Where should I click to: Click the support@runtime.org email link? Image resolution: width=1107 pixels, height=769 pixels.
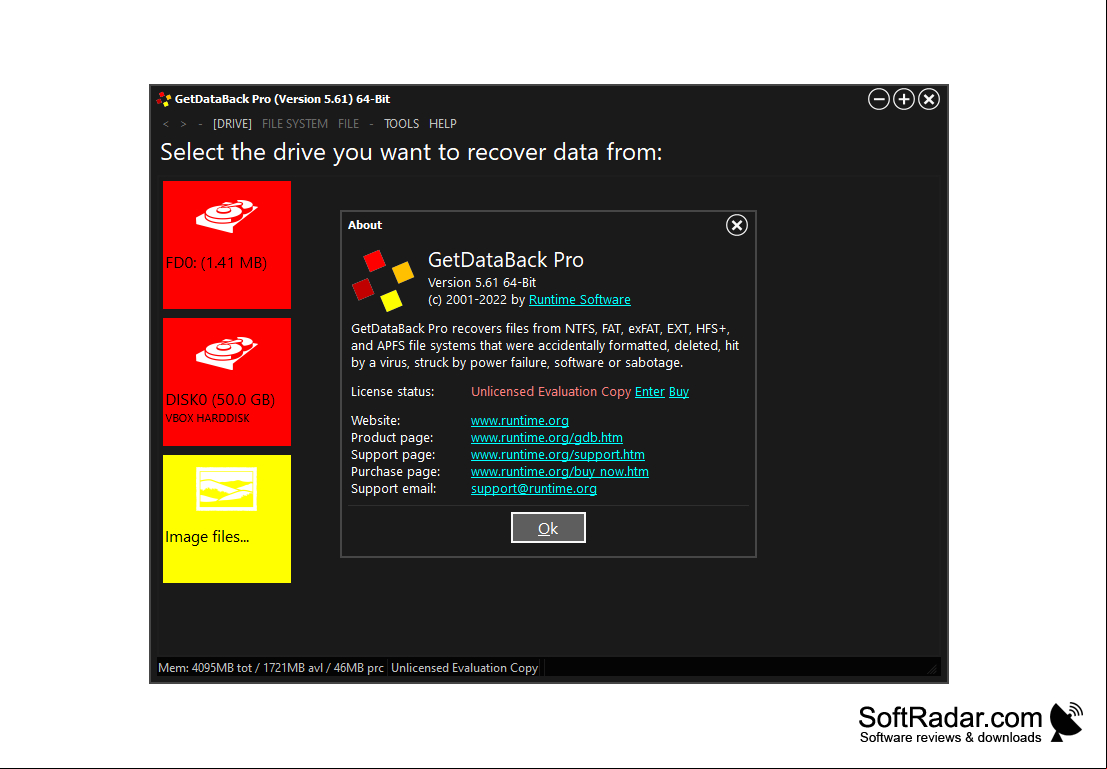(534, 488)
